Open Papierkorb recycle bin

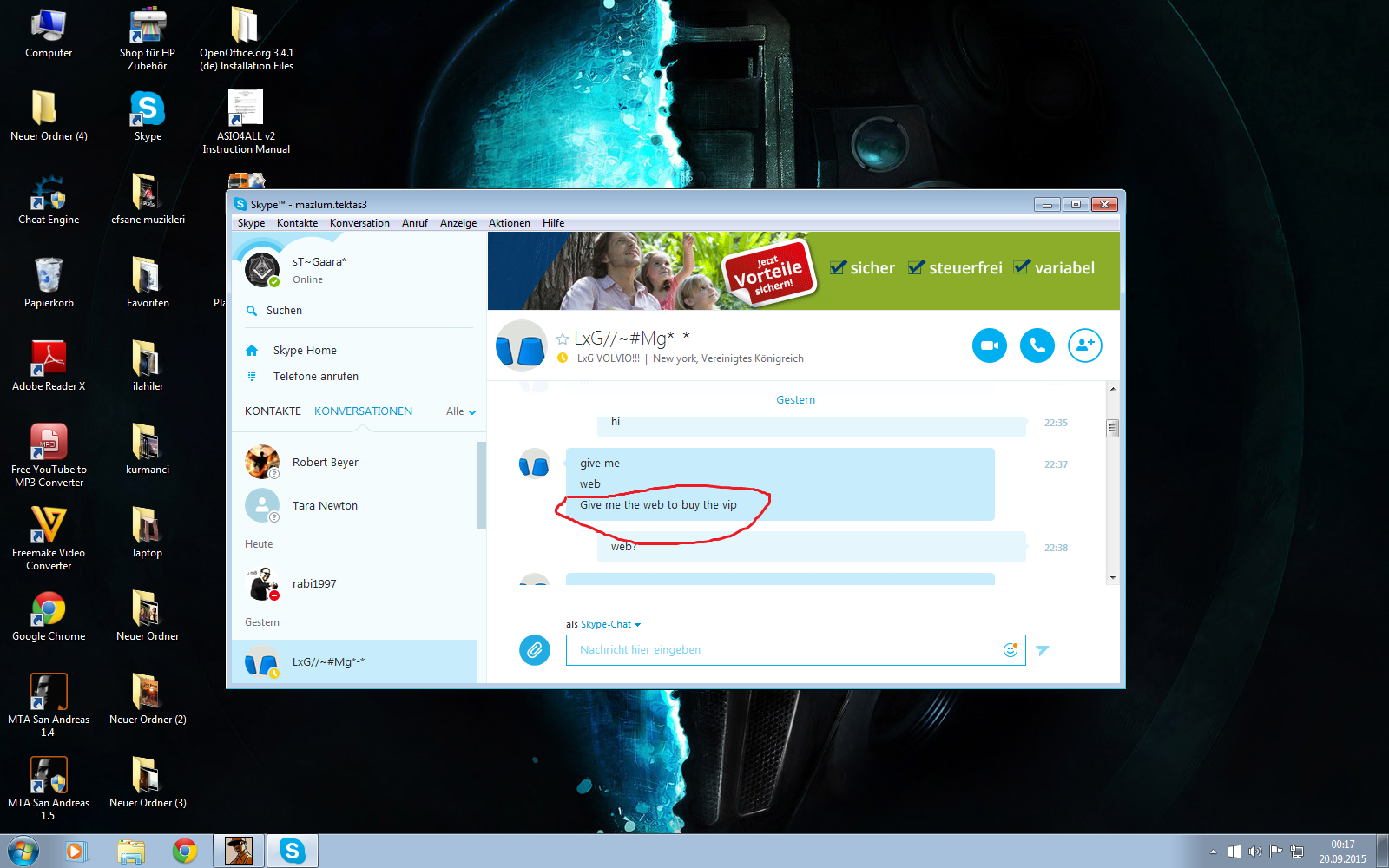(x=49, y=283)
